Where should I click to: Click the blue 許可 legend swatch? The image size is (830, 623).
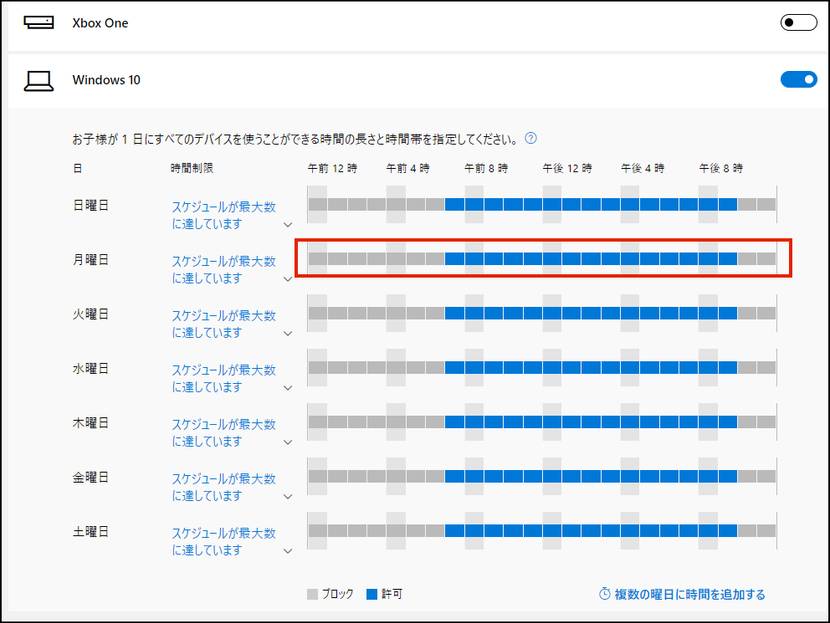[x=372, y=594]
